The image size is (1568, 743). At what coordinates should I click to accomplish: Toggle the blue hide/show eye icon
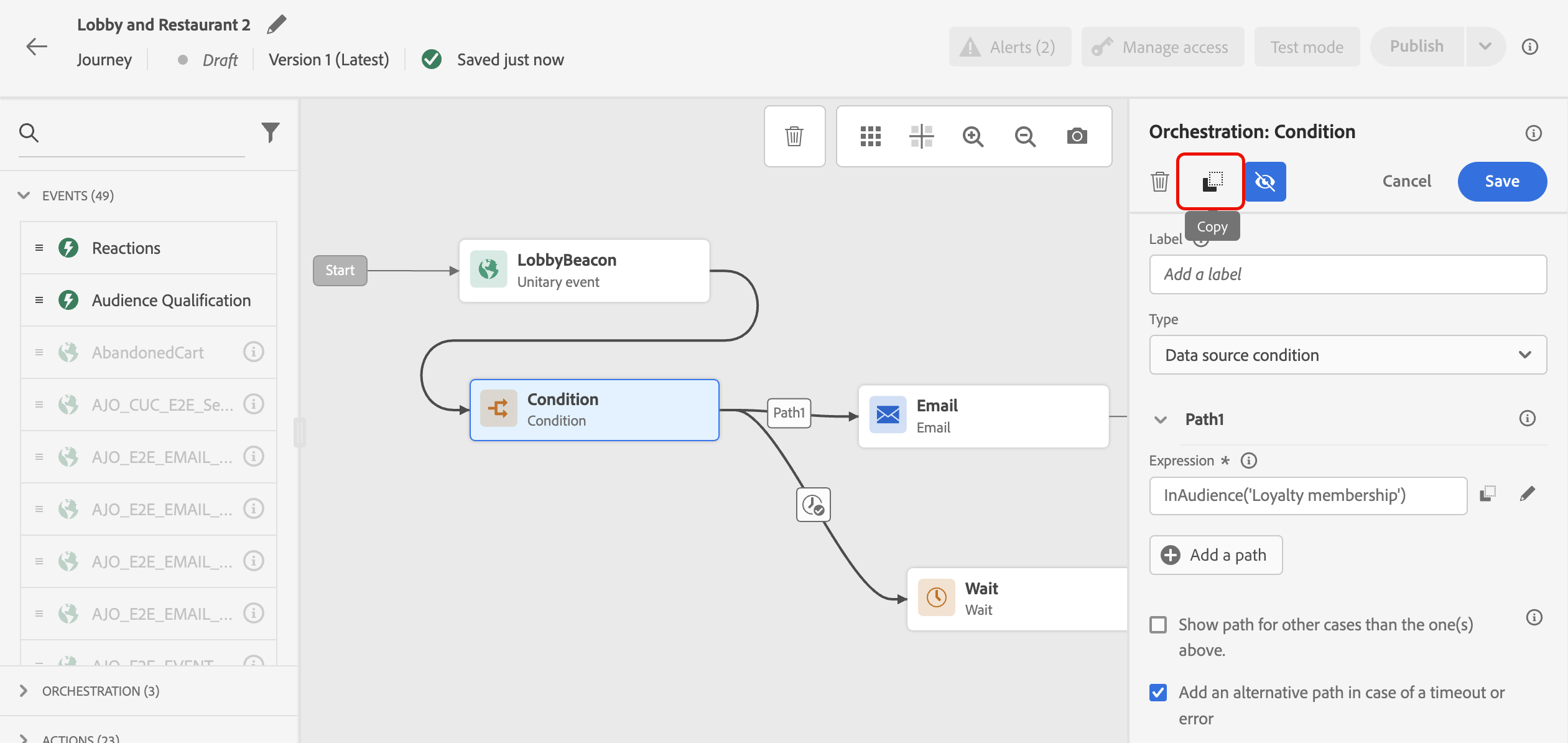pyautogui.click(x=1265, y=182)
